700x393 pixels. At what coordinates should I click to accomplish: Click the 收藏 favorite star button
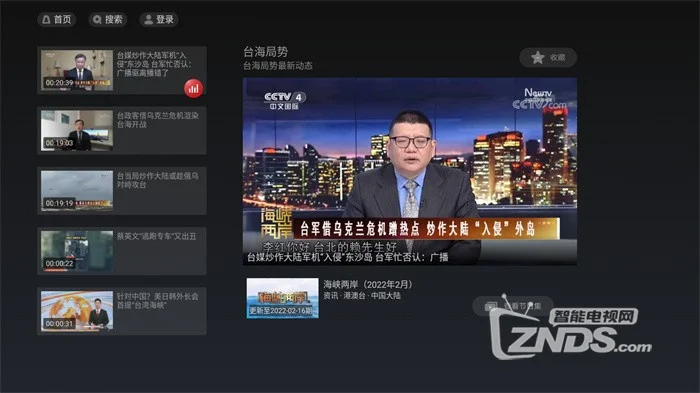(548, 58)
